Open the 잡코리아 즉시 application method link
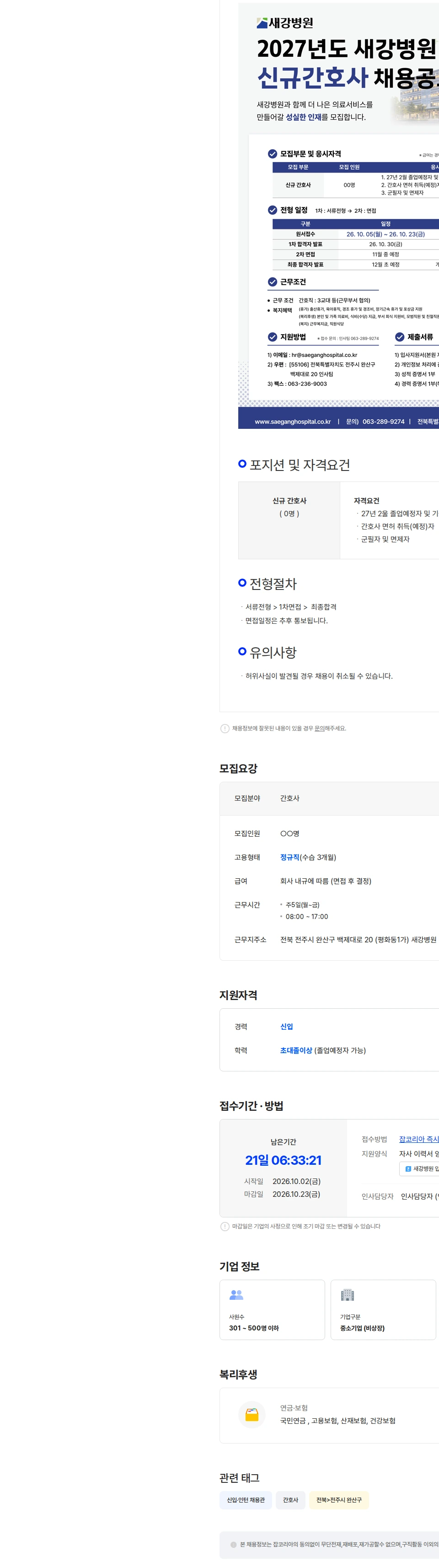The width and height of the screenshot is (439, 1568). 419,1139
